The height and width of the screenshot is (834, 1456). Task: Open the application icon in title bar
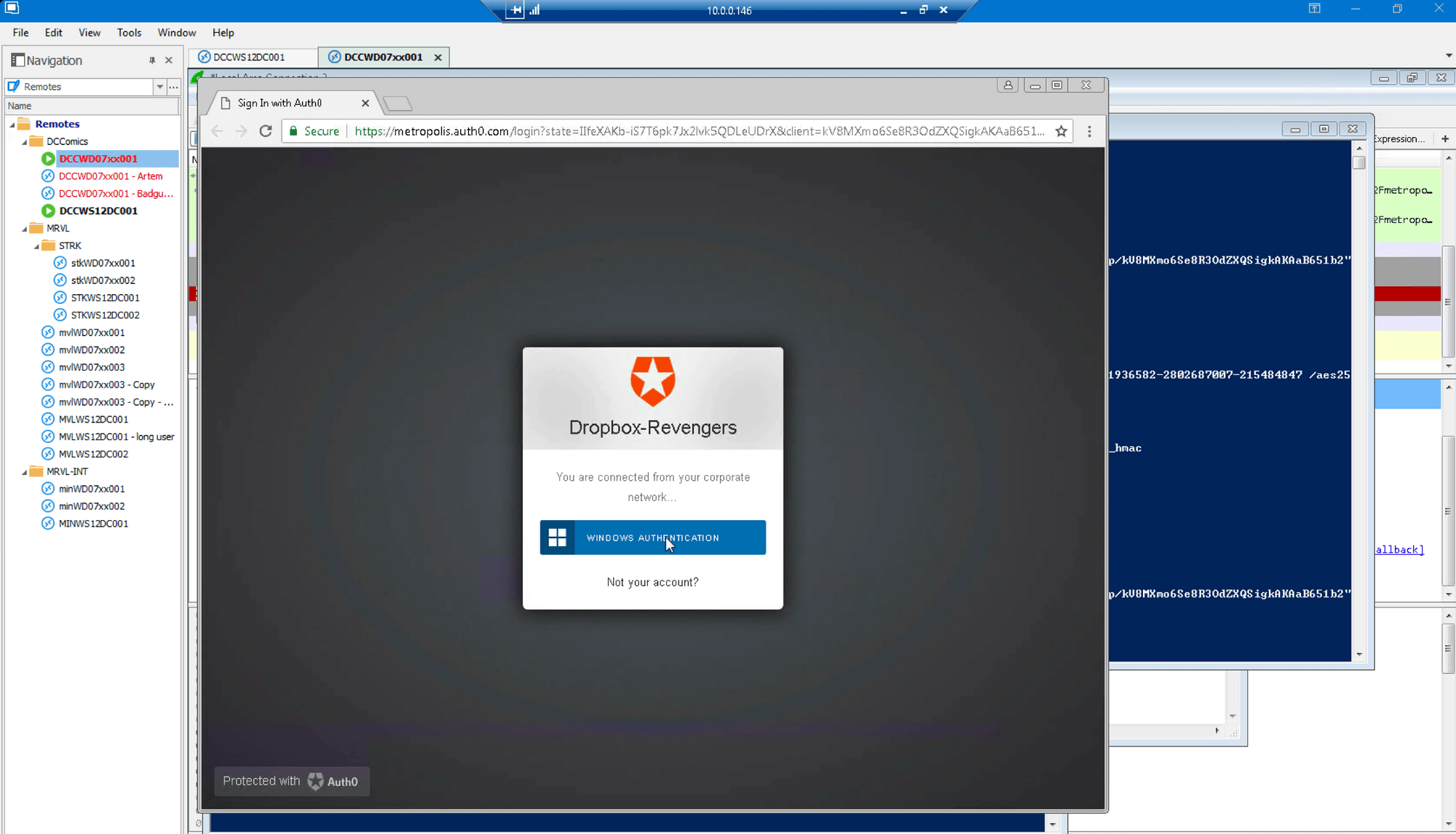(12, 9)
